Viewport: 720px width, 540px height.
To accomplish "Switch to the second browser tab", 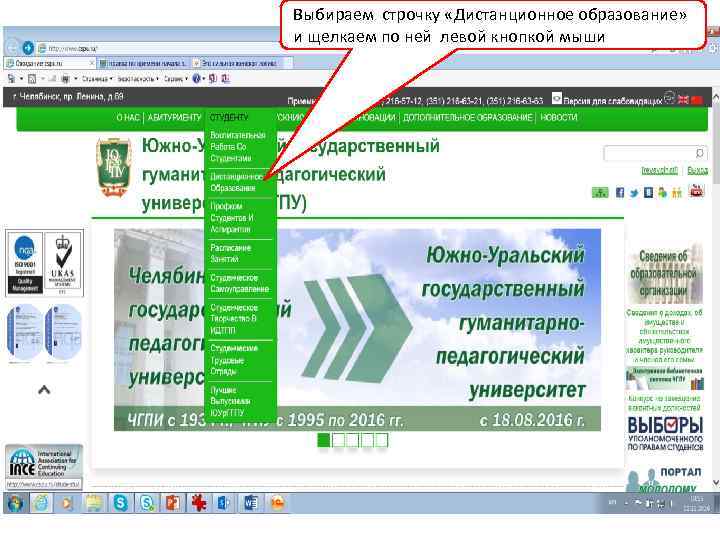I will pos(143,63).
